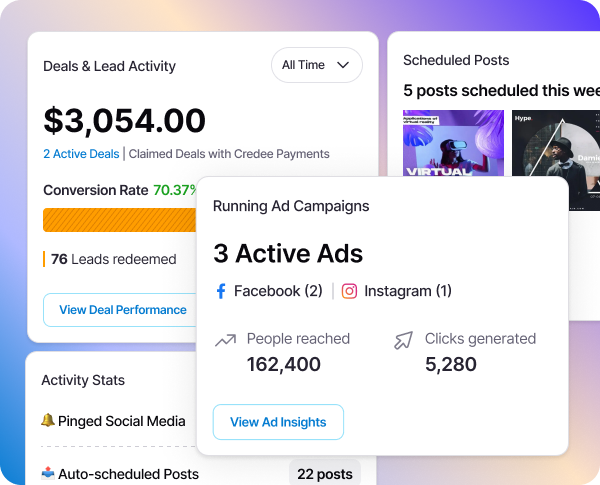This screenshot has width=600, height=485.
Task: Click the 22 posts badge
Action: click(x=325, y=474)
